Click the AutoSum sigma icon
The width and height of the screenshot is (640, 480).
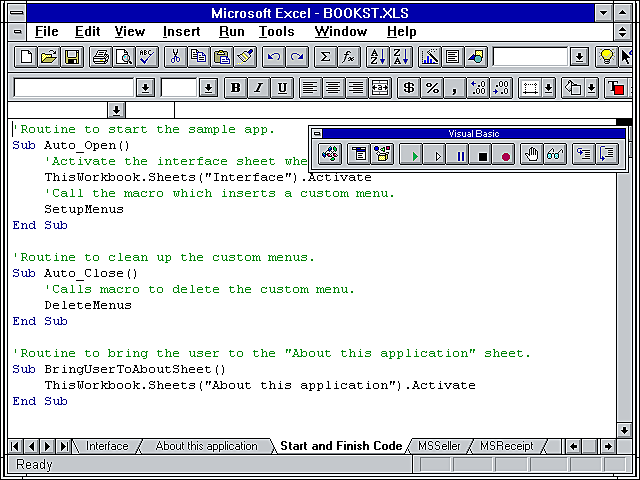coord(325,57)
